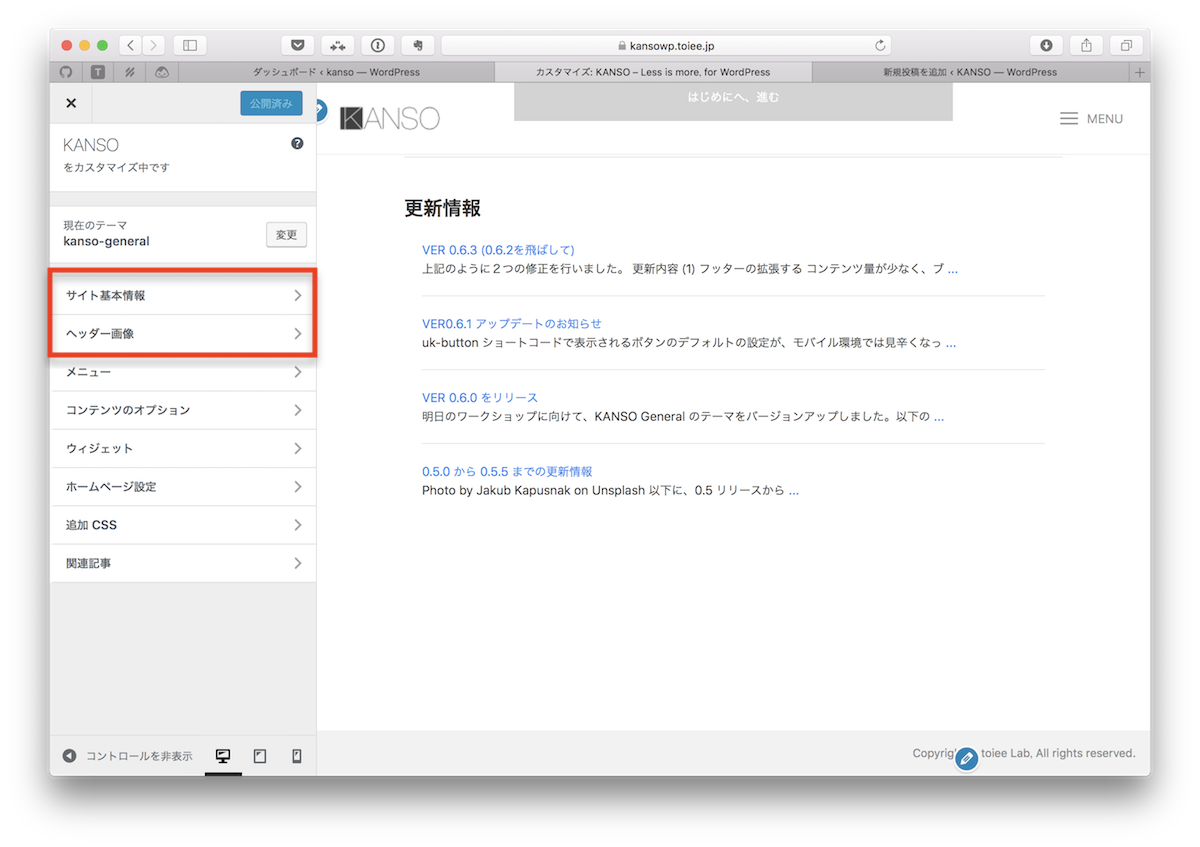Expand ホームページ設定 panel
The image size is (1200, 847).
(183, 487)
